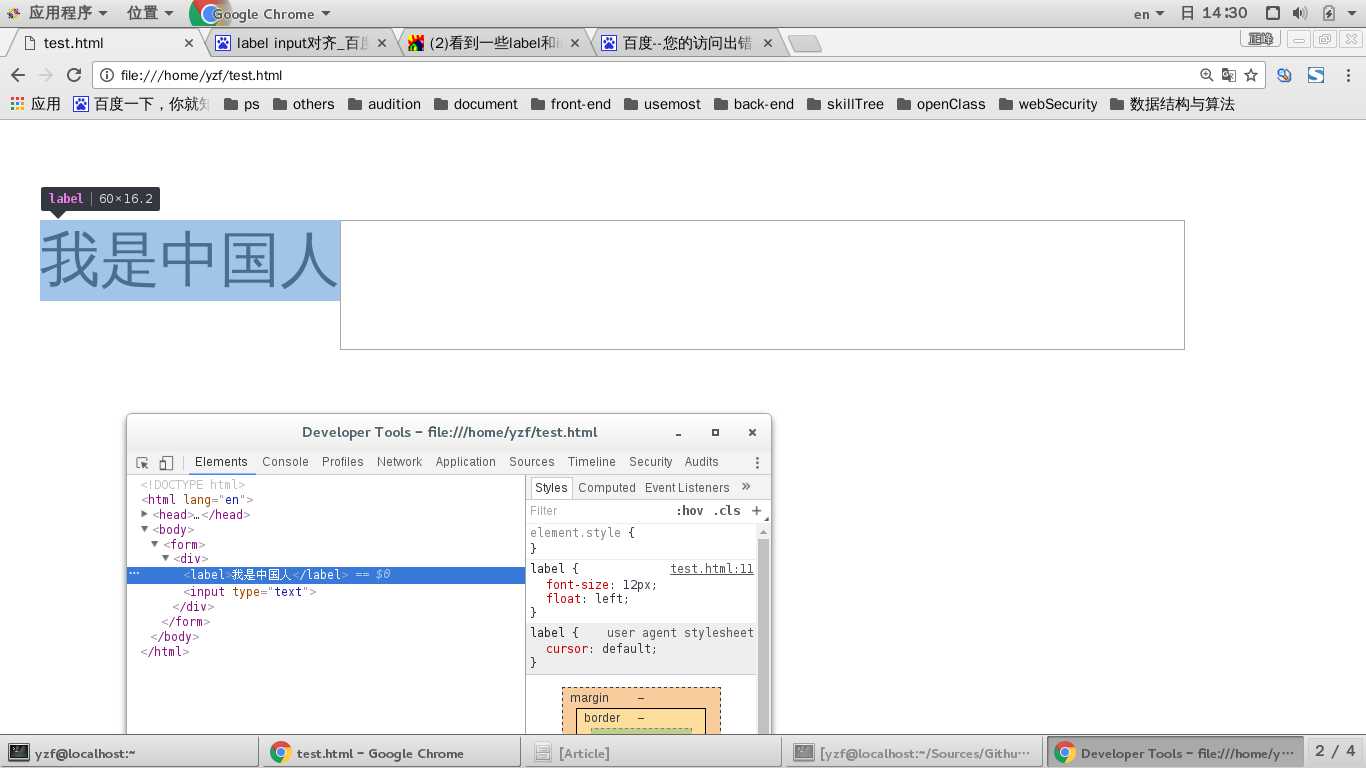Open the Application tab
Viewport: 1366px width, 768px height.
[466, 462]
